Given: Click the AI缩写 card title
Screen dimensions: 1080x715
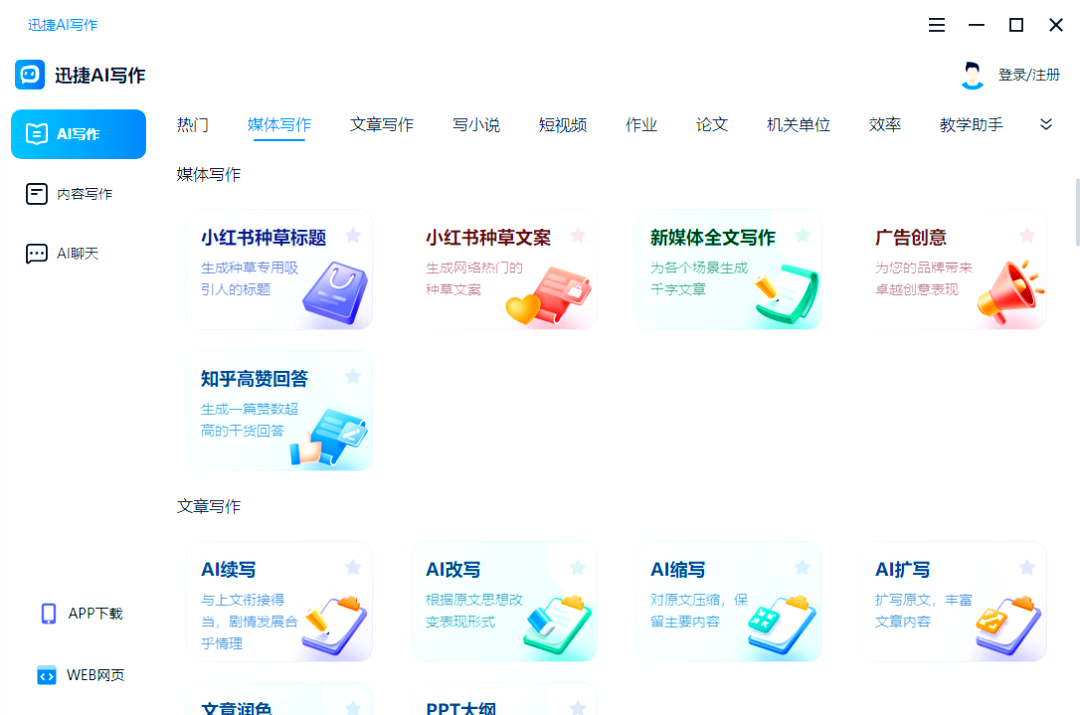Looking at the screenshot, I should coord(678,570).
